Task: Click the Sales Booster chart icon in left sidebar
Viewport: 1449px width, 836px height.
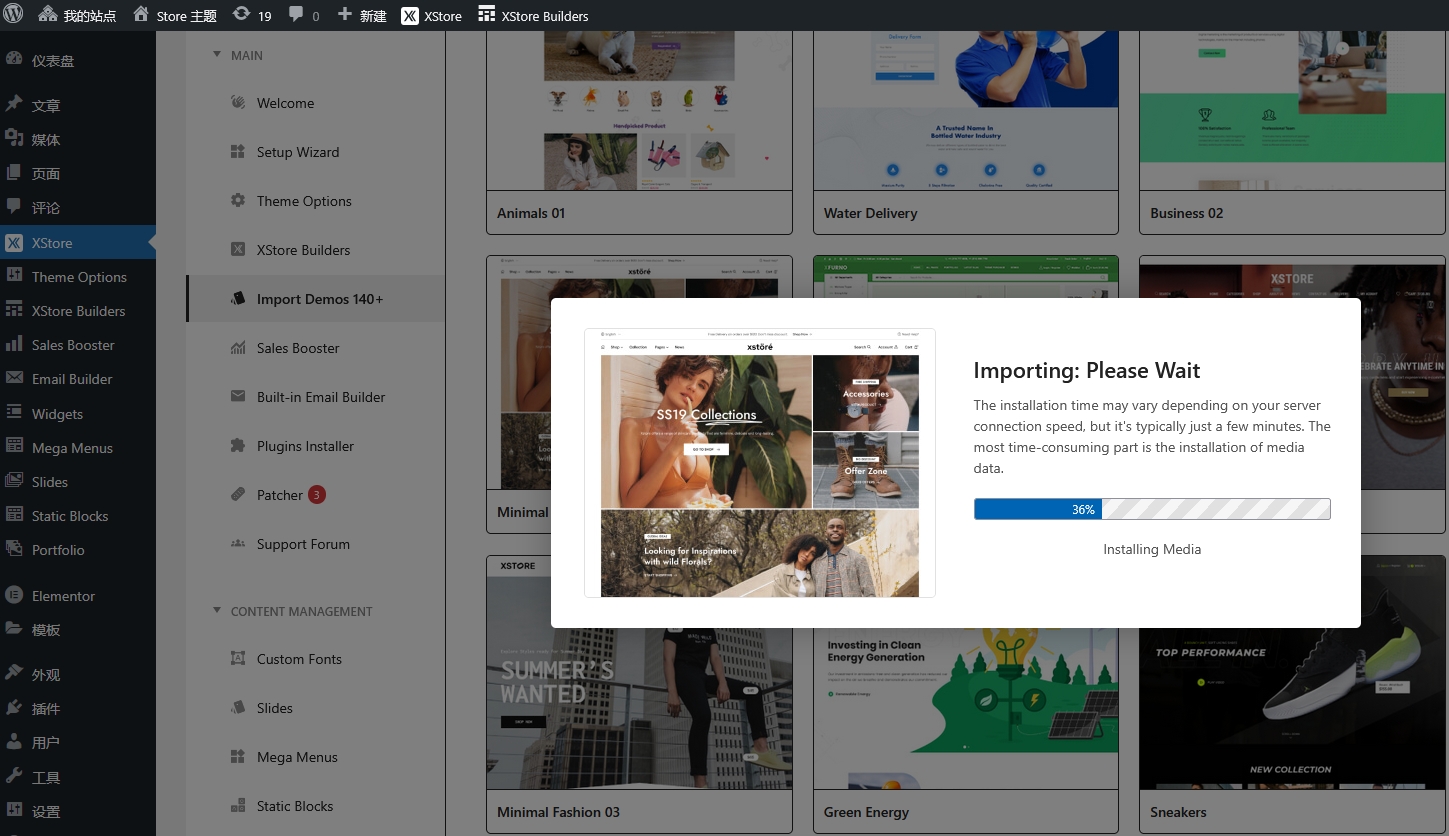Action: point(14,344)
